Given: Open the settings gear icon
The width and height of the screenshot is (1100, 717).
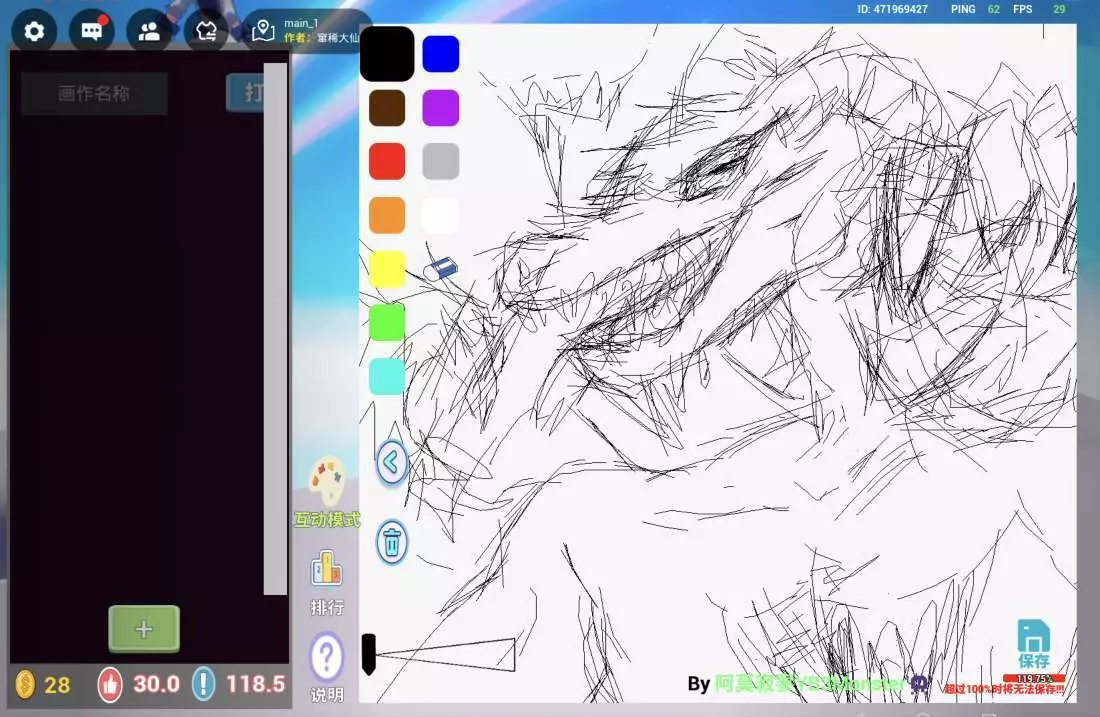Looking at the screenshot, I should (x=34, y=31).
